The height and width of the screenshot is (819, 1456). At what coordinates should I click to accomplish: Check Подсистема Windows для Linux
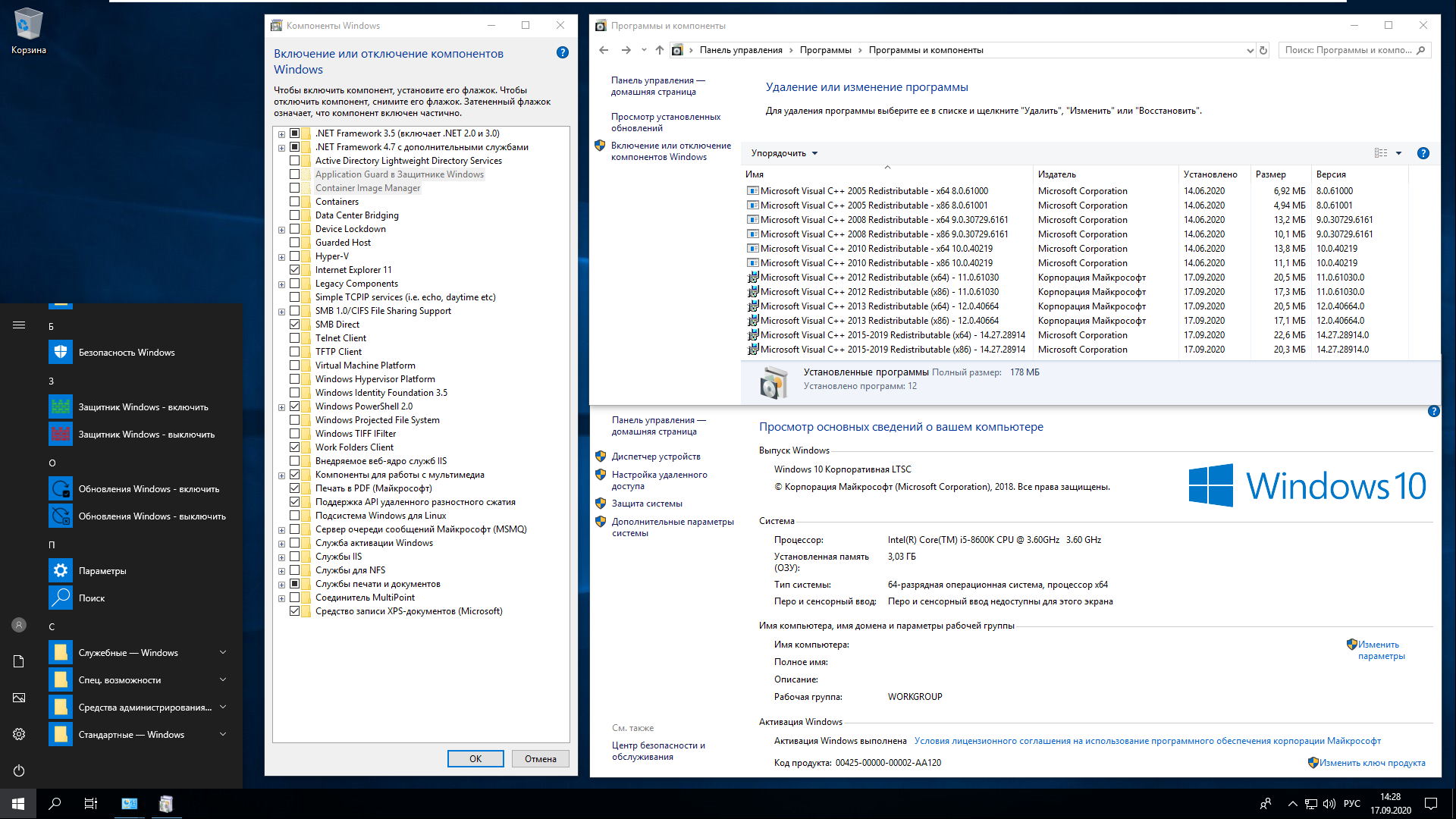coord(295,516)
